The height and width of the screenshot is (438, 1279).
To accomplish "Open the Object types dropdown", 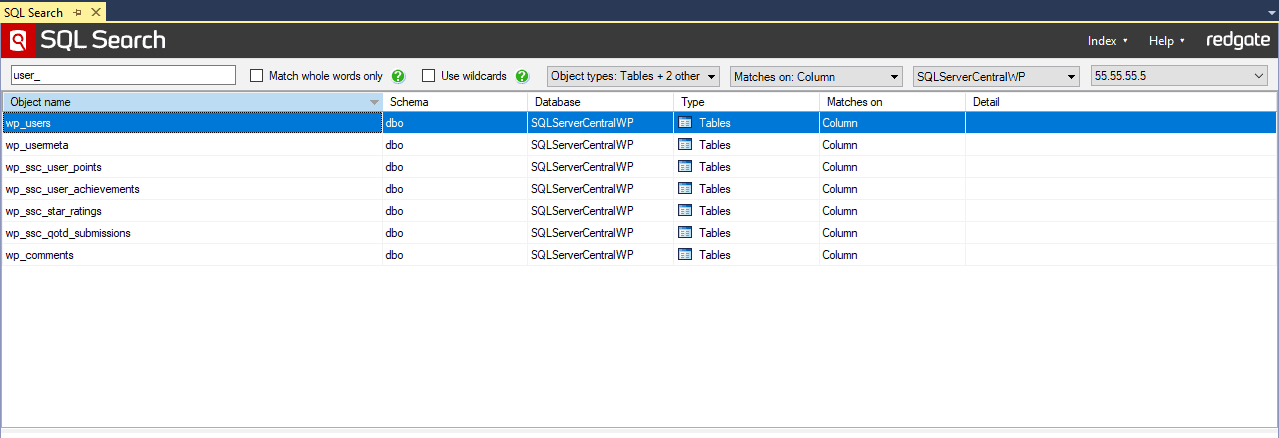I will [x=634, y=76].
